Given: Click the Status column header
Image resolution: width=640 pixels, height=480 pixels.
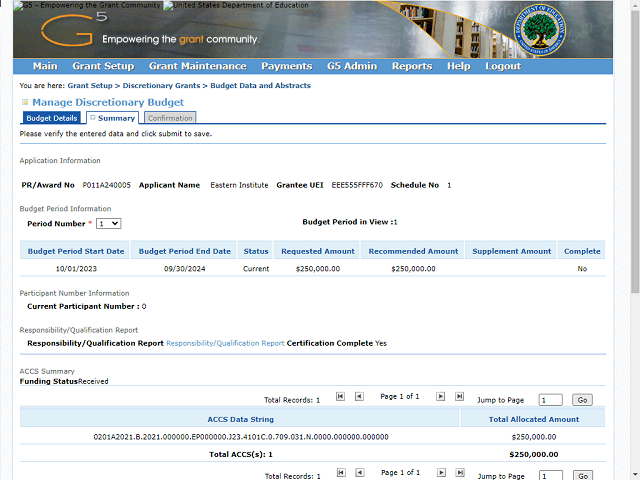Looking at the screenshot, I should tap(256, 251).
